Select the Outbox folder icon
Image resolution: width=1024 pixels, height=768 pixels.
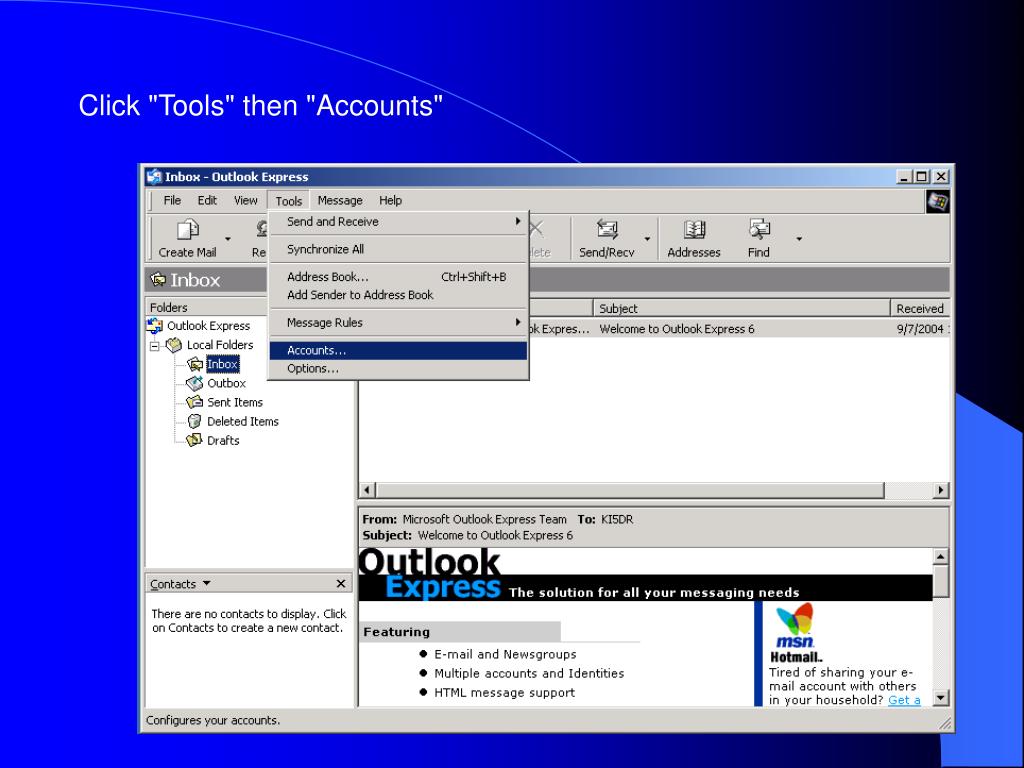195,383
